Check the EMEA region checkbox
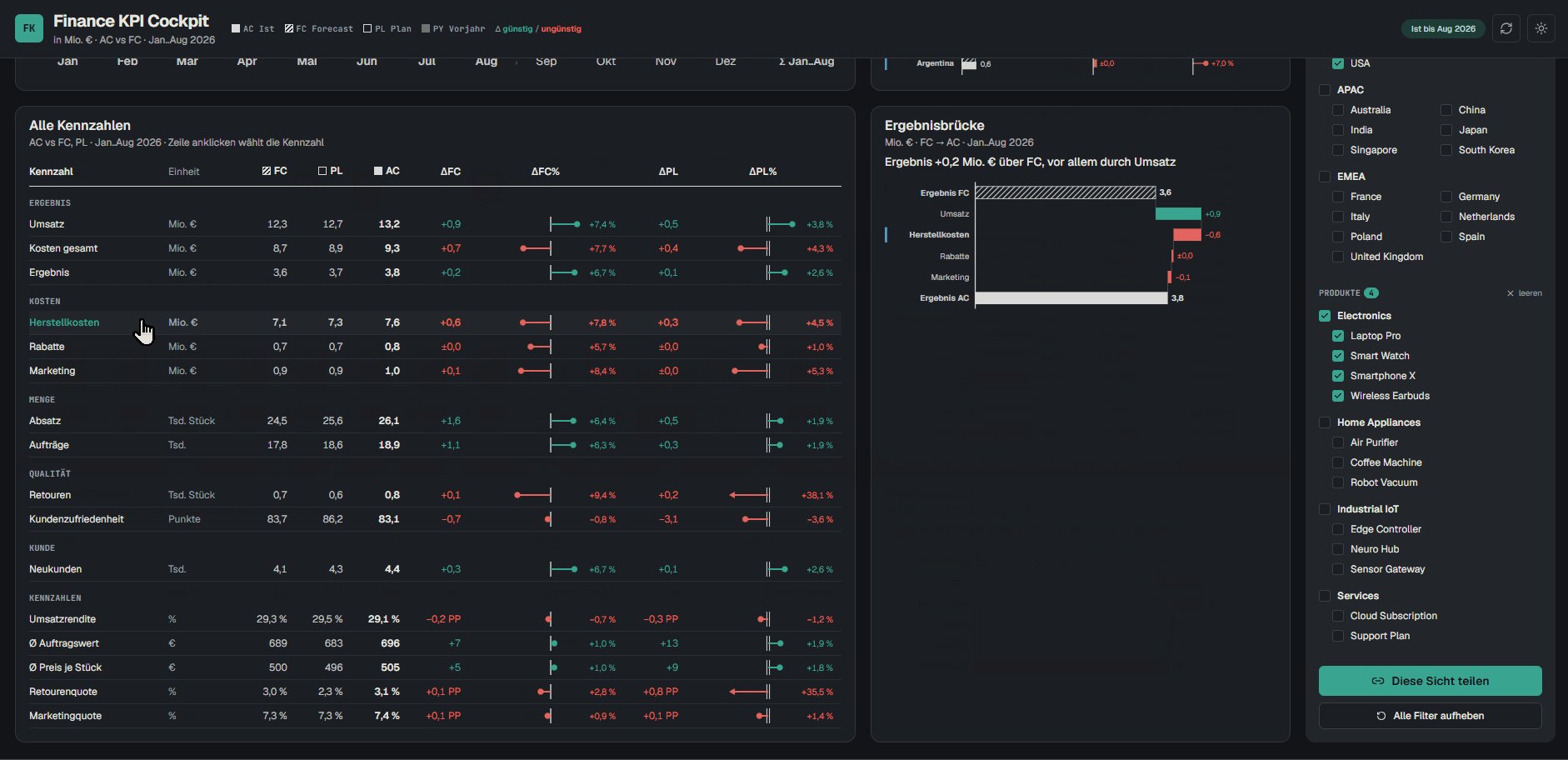Screen dimensions: 1568x760 (x=1325, y=177)
